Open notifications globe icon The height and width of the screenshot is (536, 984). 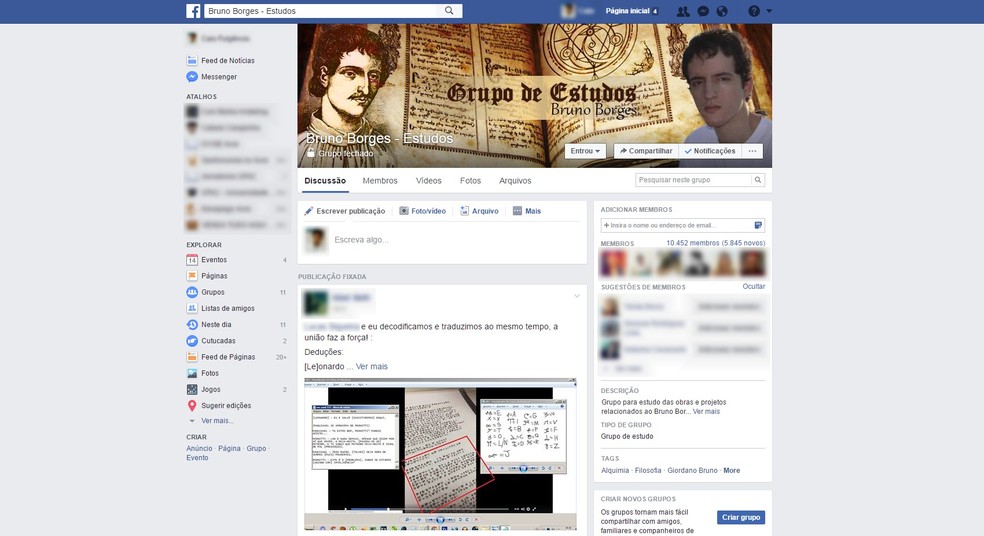[x=722, y=11]
